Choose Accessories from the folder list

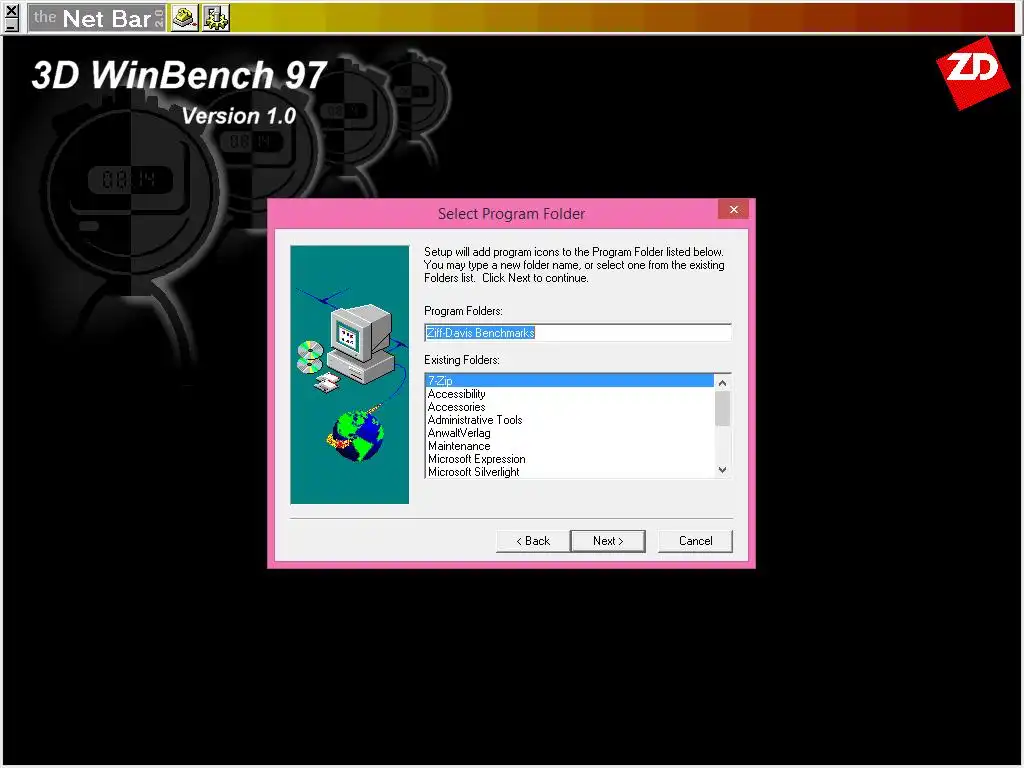pos(569,407)
